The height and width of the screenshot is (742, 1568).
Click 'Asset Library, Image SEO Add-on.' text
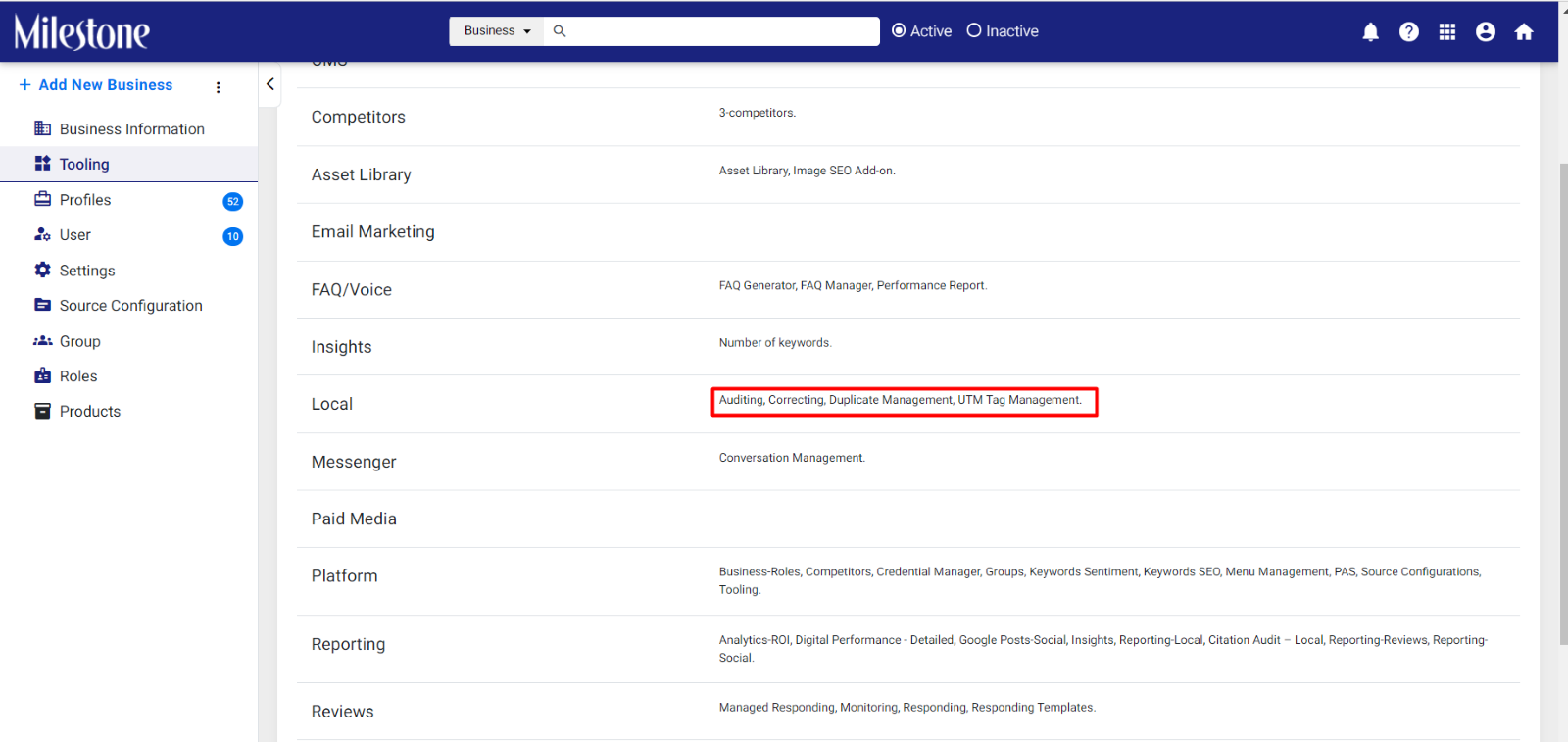(808, 171)
